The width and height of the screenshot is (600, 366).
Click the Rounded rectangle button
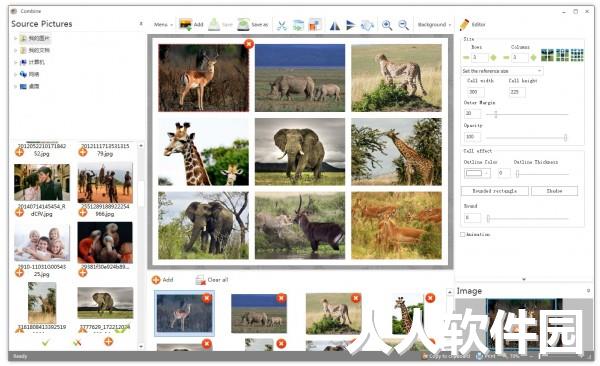click(x=495, y=191)
